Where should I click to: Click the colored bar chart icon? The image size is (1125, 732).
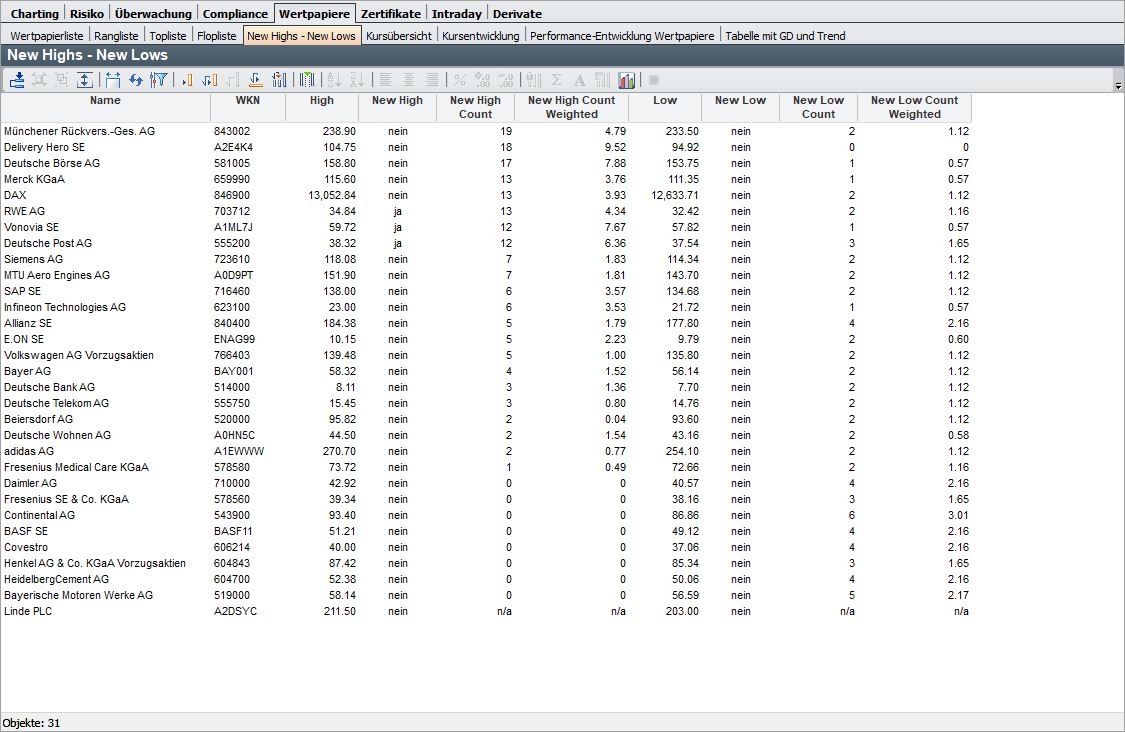click(627, 80)
